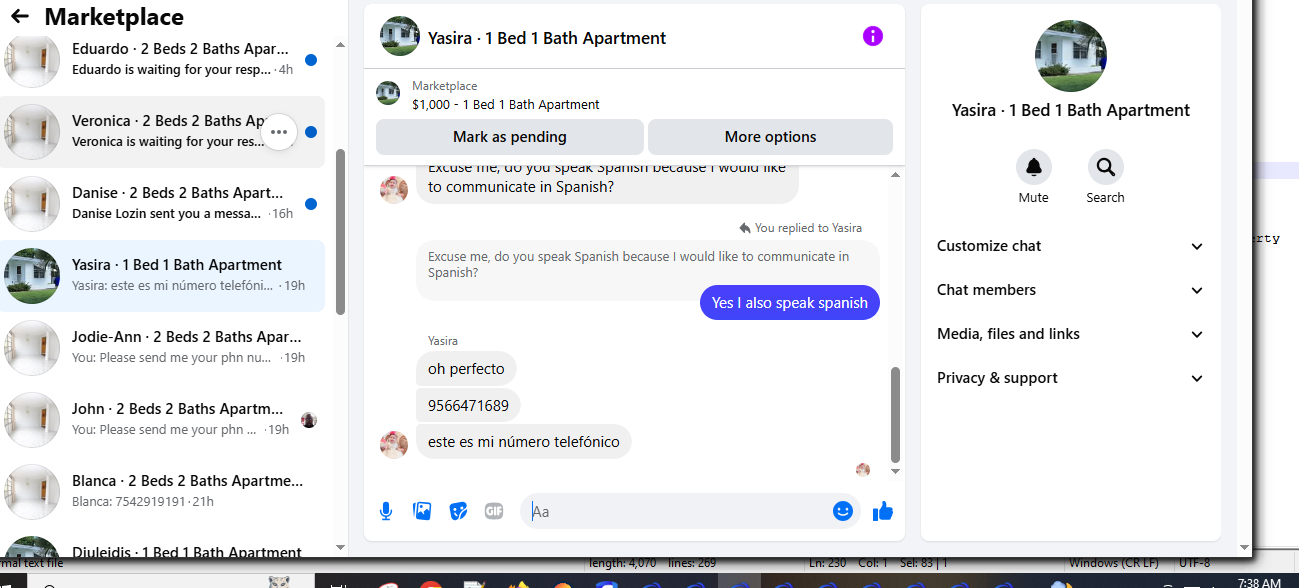
Task: Open conversation information purple icon
Action: (x=873, y=37)
